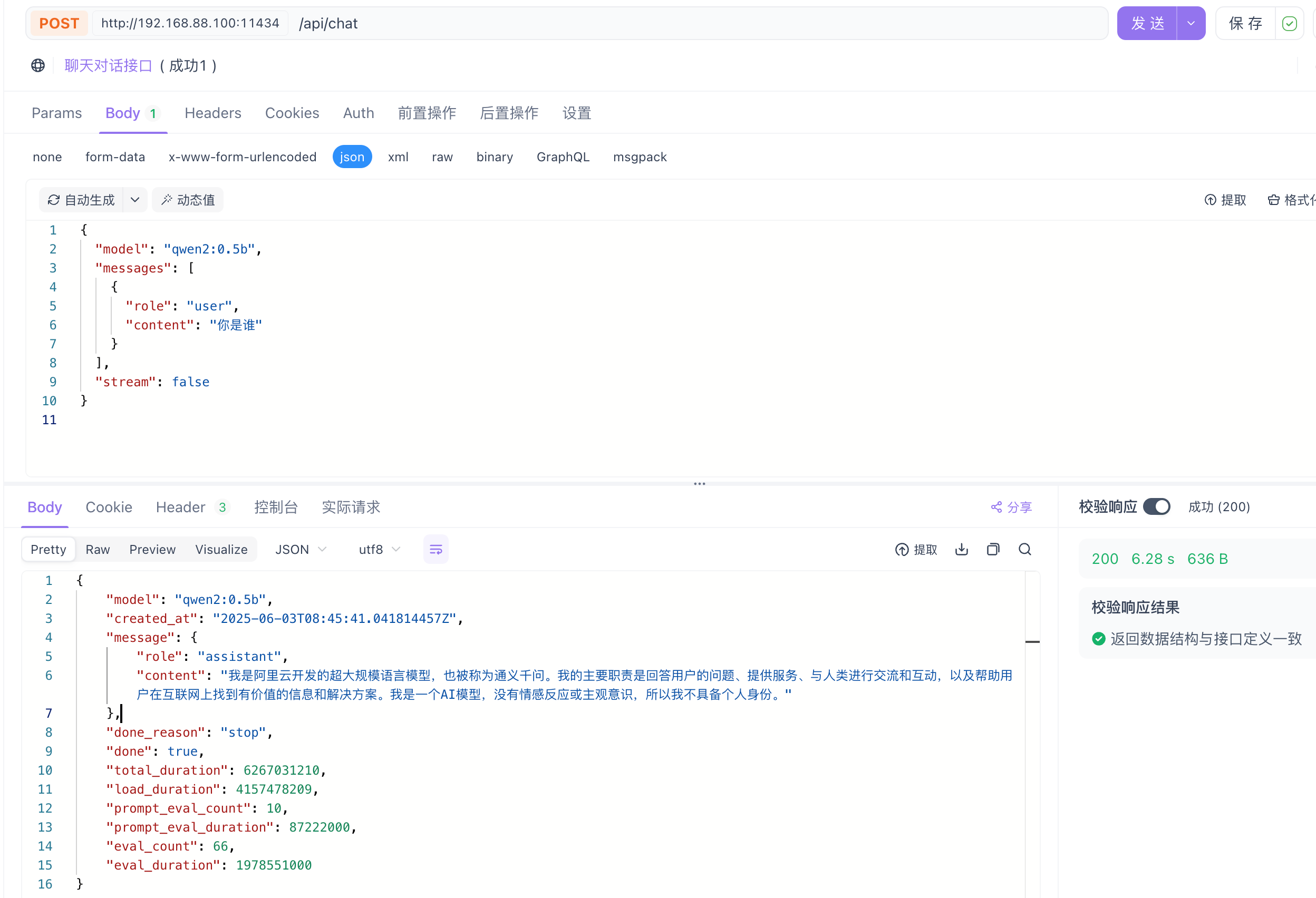Click the "你是谁" content value
The width and height of the screenshot is (1316, 898).
[x=236, y=325]
